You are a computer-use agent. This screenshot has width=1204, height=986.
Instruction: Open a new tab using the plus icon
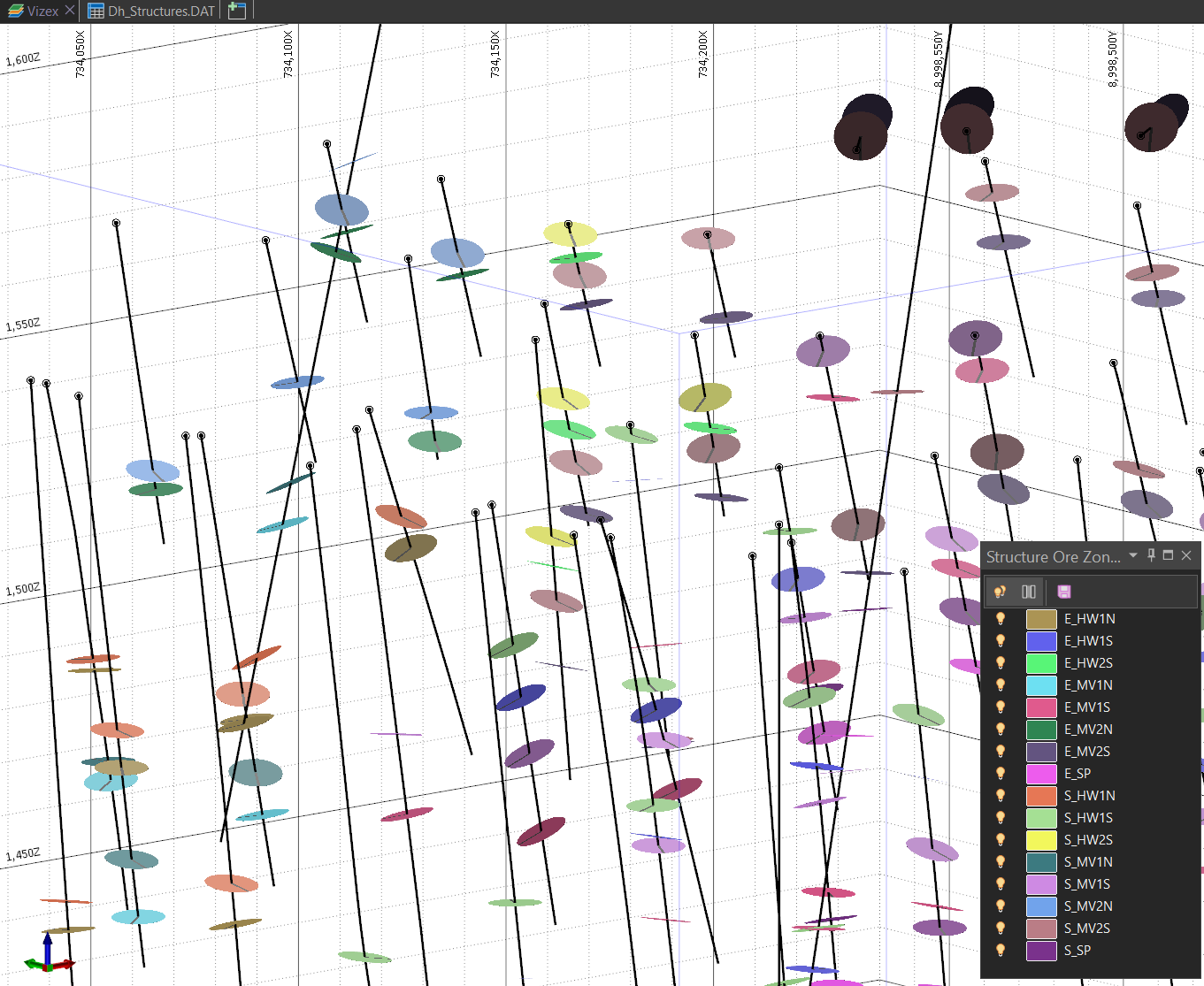click(234, 11)
